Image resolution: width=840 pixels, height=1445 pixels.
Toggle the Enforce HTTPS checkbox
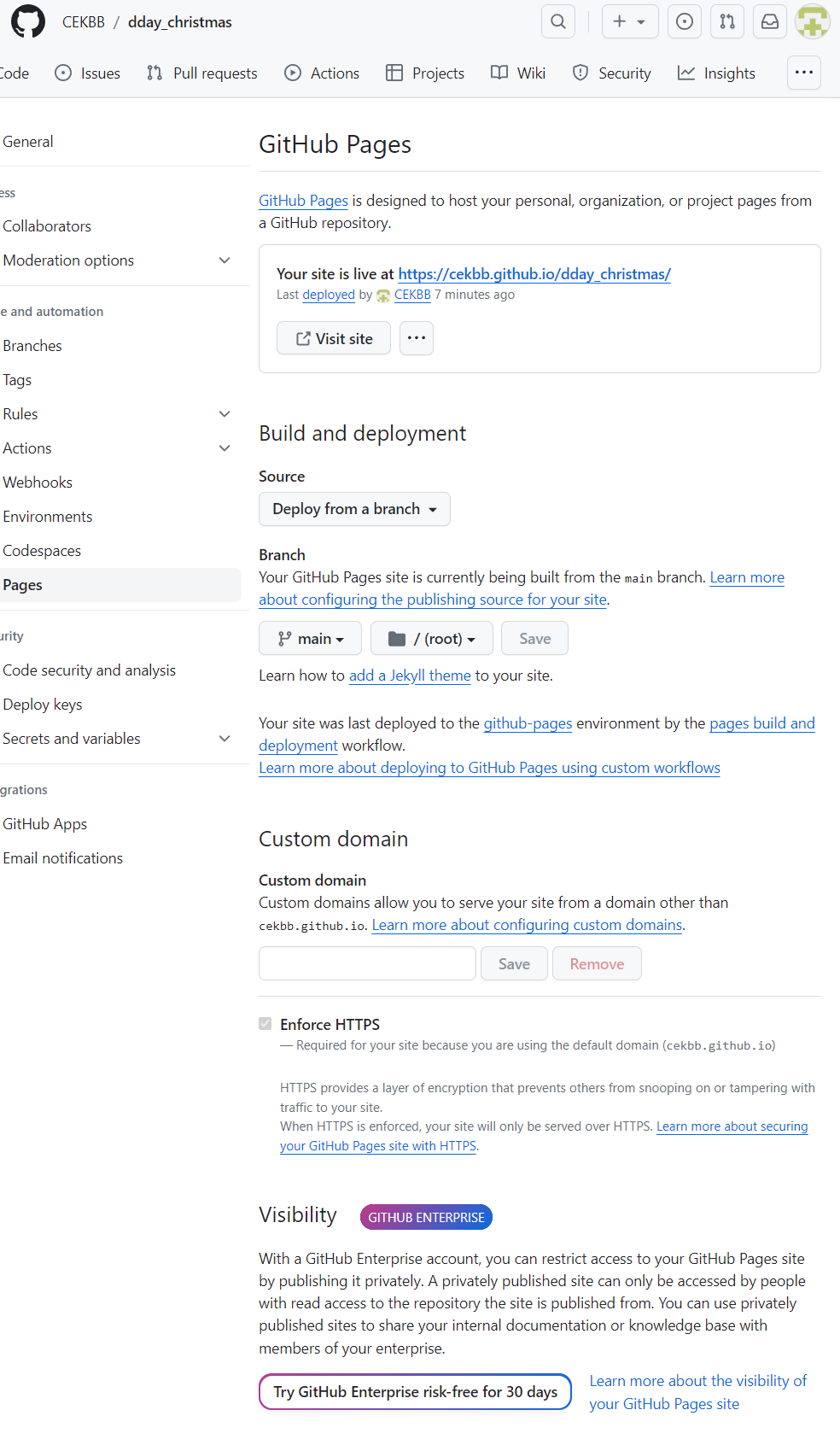click(x=265, y=1024)
